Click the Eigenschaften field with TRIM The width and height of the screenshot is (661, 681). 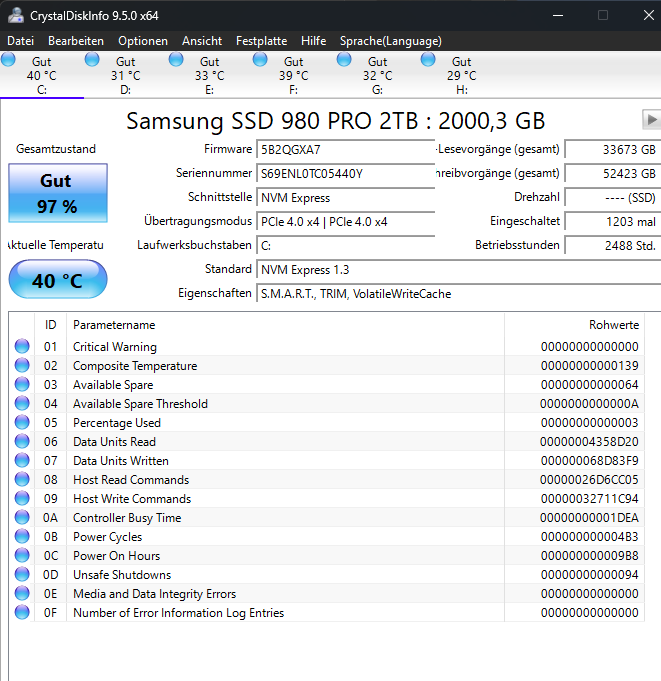click(459, 294)
